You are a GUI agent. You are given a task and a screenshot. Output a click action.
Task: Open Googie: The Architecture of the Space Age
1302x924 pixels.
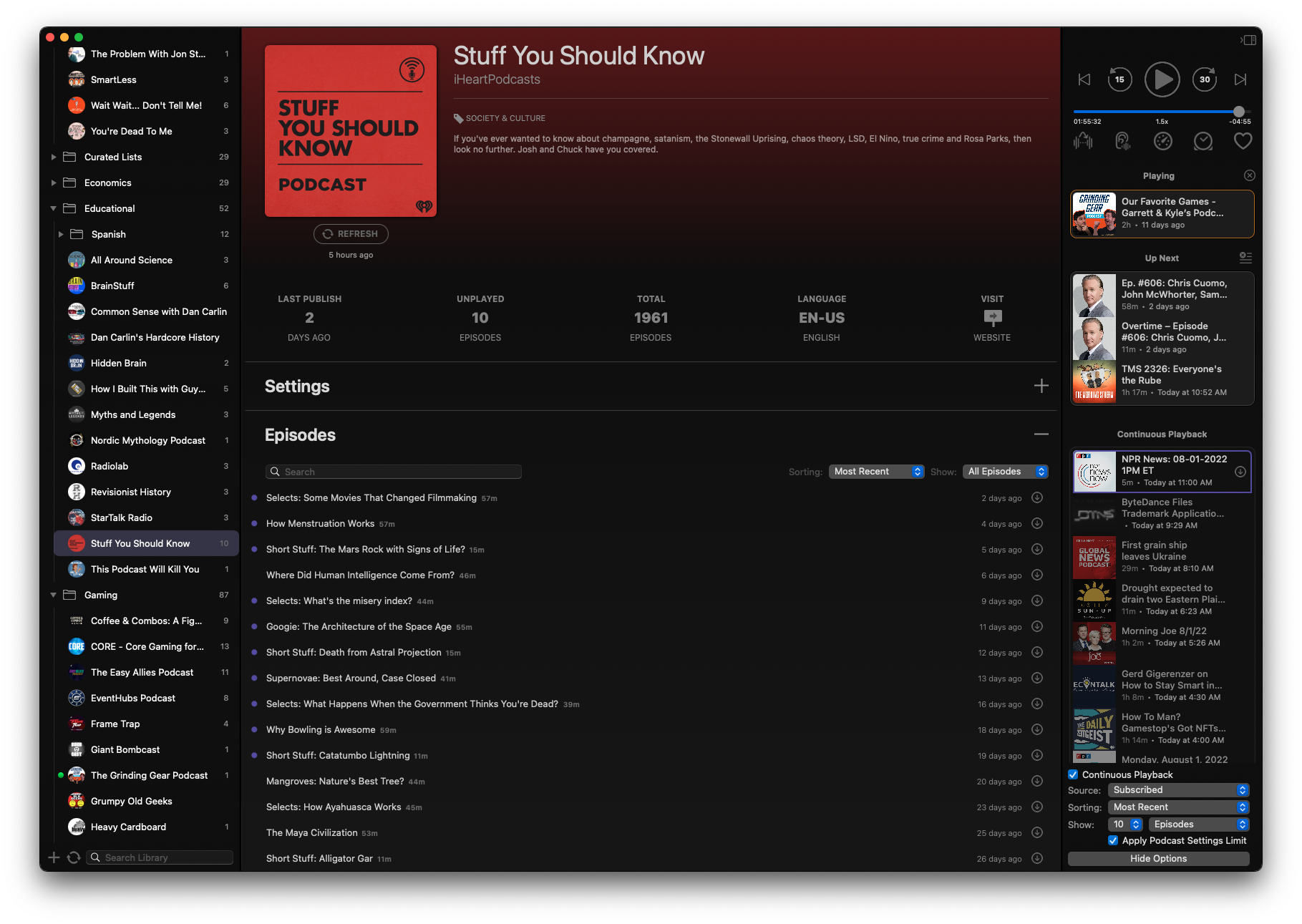pyautogui.click(x=359, y=626)
